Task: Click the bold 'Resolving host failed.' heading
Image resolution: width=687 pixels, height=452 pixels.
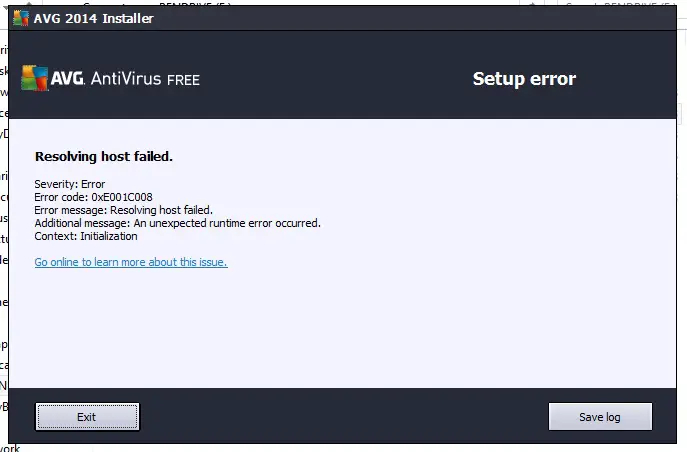Action: pos(104,156)
